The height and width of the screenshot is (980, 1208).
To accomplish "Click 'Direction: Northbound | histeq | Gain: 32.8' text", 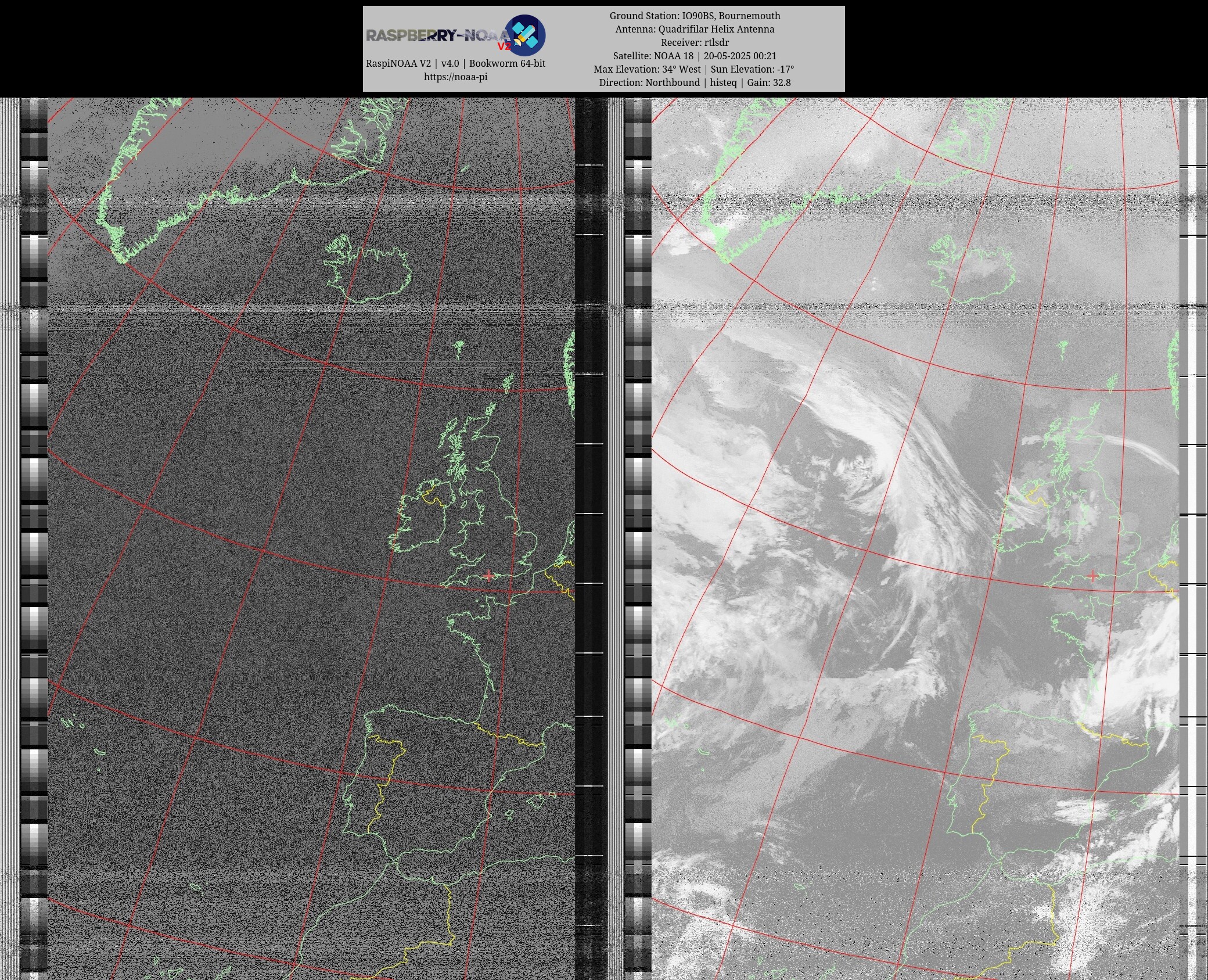I will pos(695,82).
